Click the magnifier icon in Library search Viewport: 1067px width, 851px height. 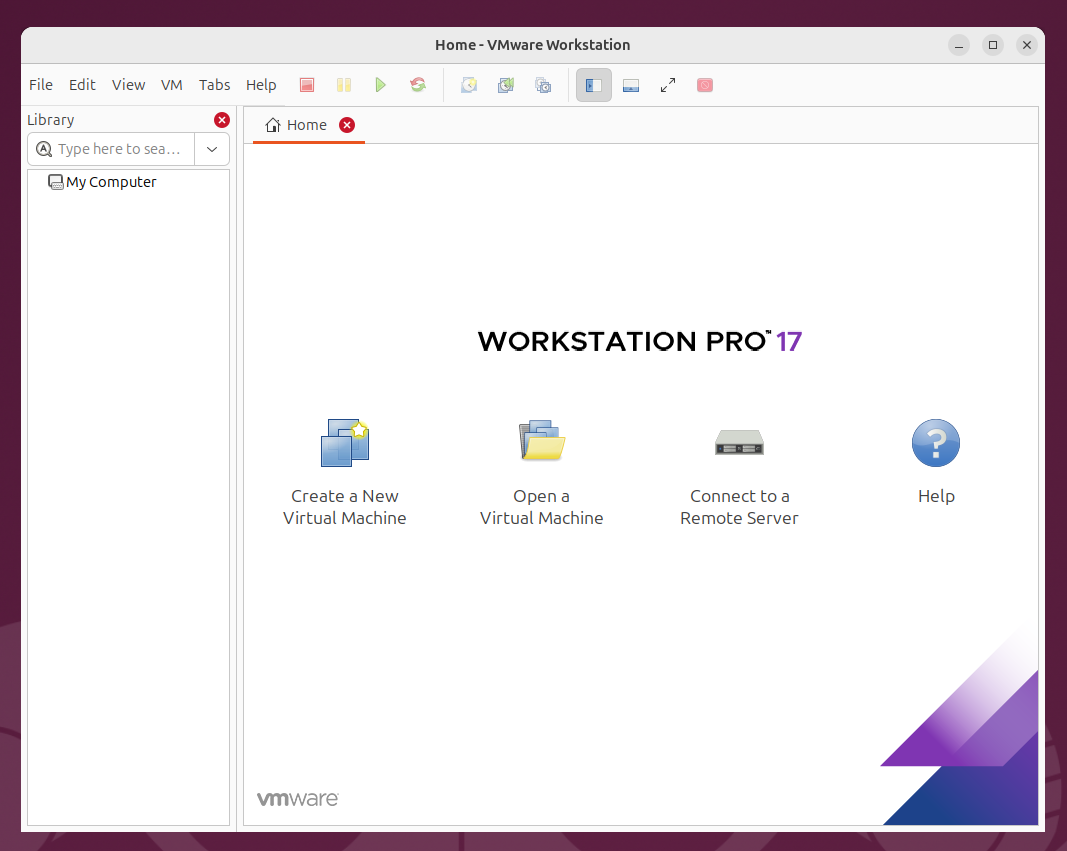click(44, 149)
